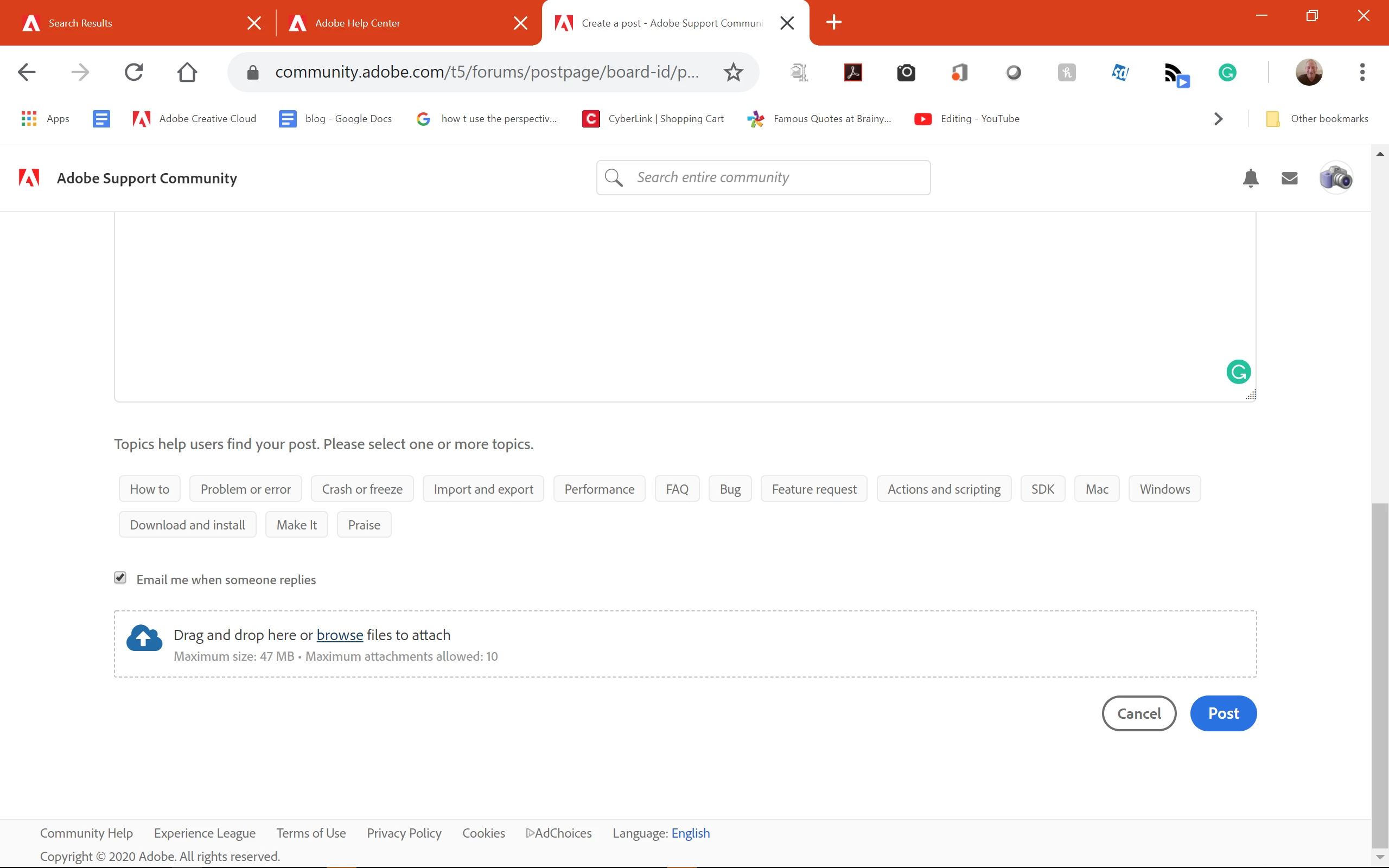
Task: Open the Chrome three-dot menu
Action: coord(1361,72)
